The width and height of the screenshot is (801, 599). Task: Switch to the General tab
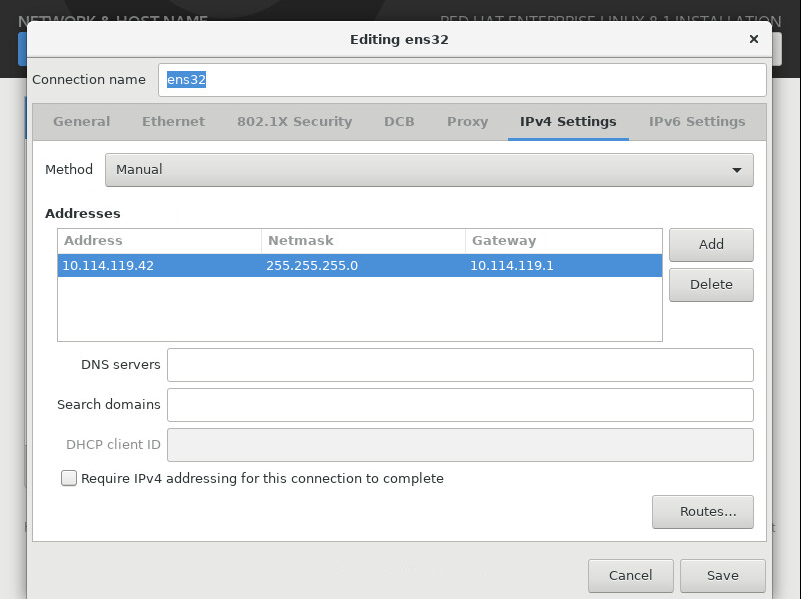tap(82, 122)
